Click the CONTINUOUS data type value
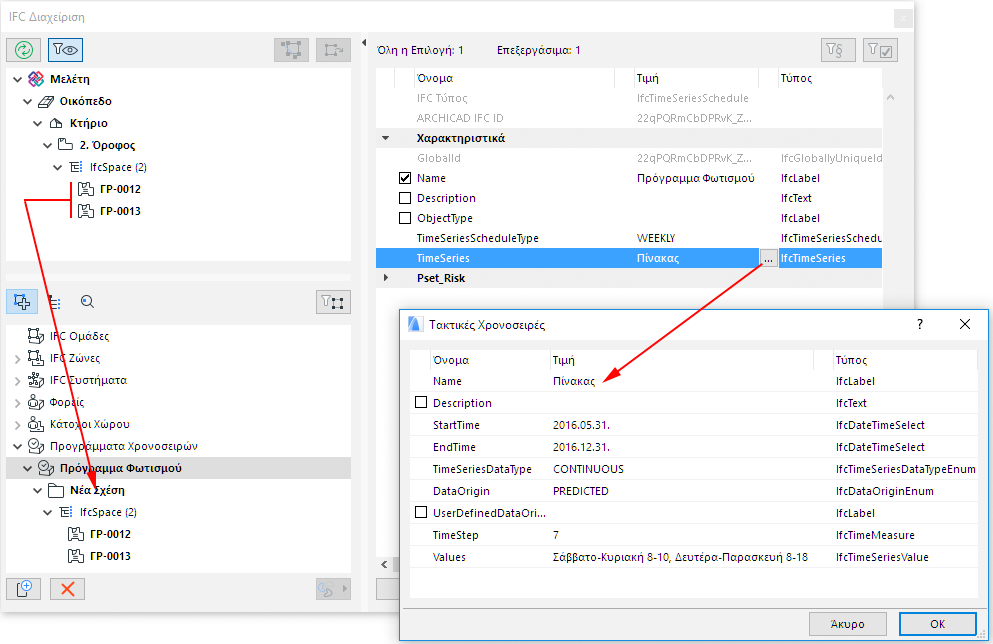This screenshot has height=644, width=993. [x=588, y=469]
